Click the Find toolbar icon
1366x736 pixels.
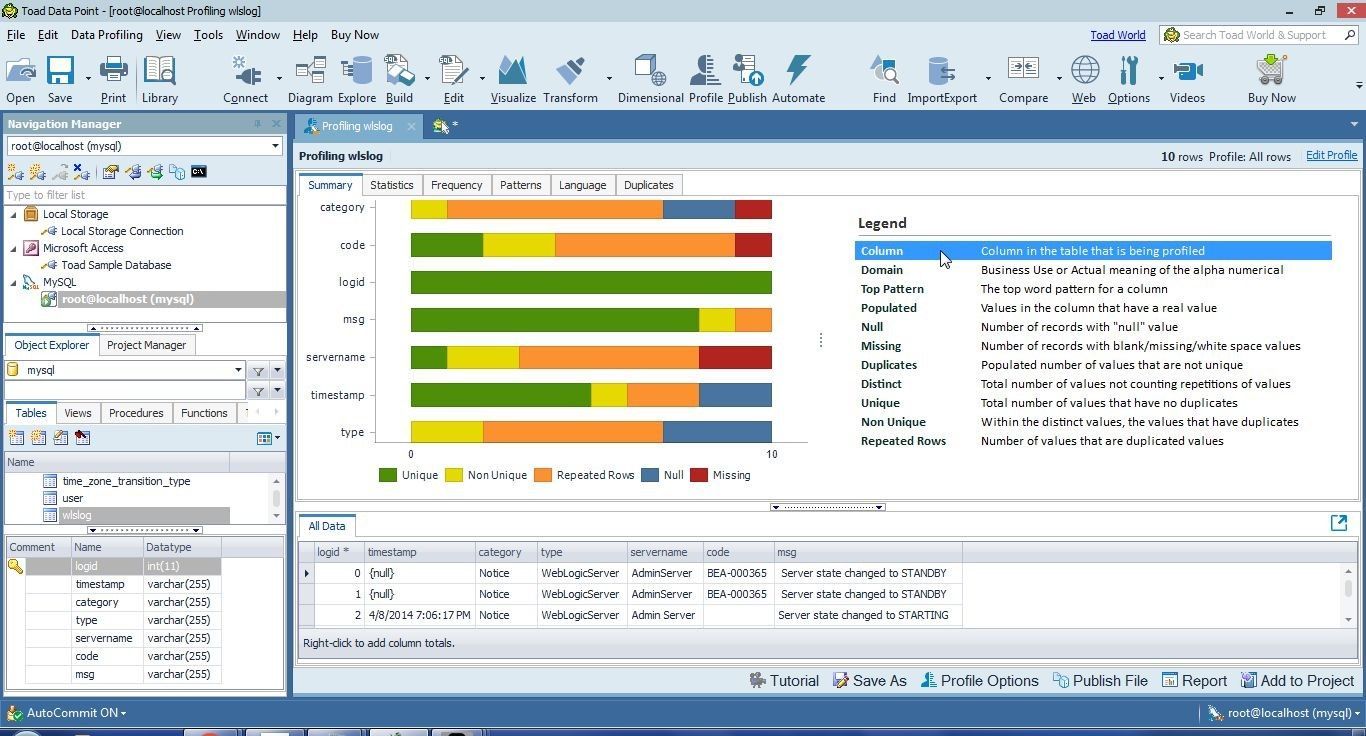tap(884, 79)
